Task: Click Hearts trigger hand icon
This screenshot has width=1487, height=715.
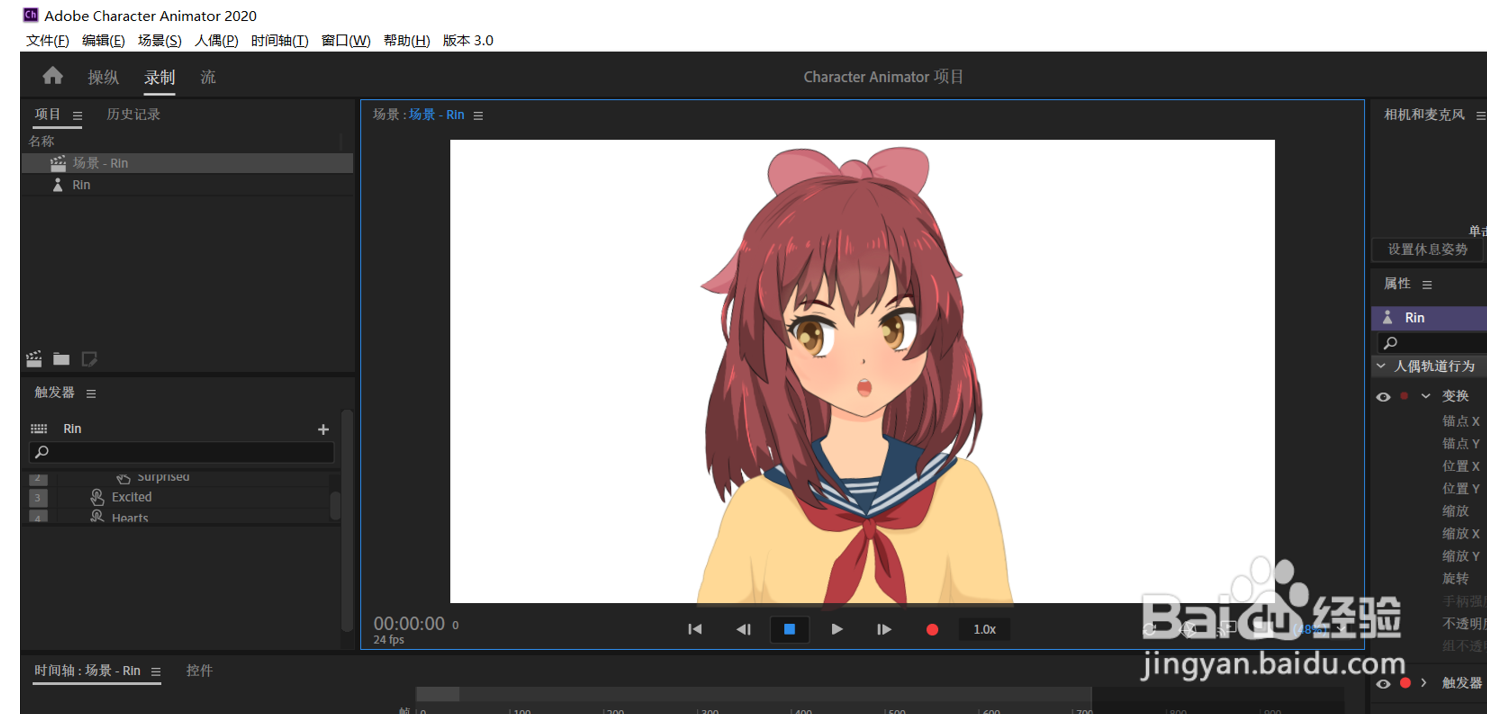Action: tap(97, 517)
